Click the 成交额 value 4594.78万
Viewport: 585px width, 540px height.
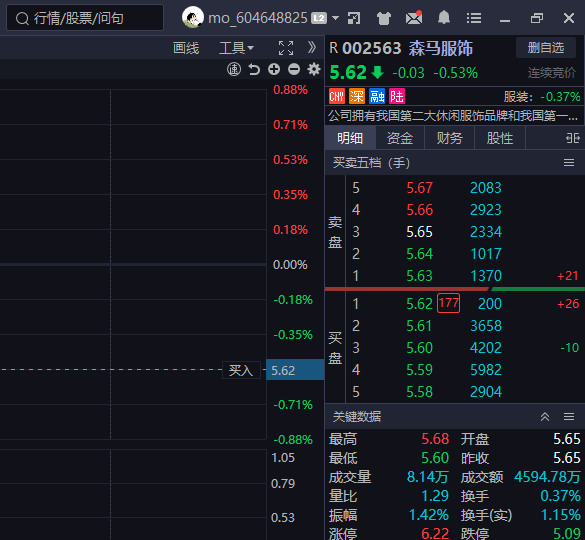pyautogui.click(x=547, y=477)
